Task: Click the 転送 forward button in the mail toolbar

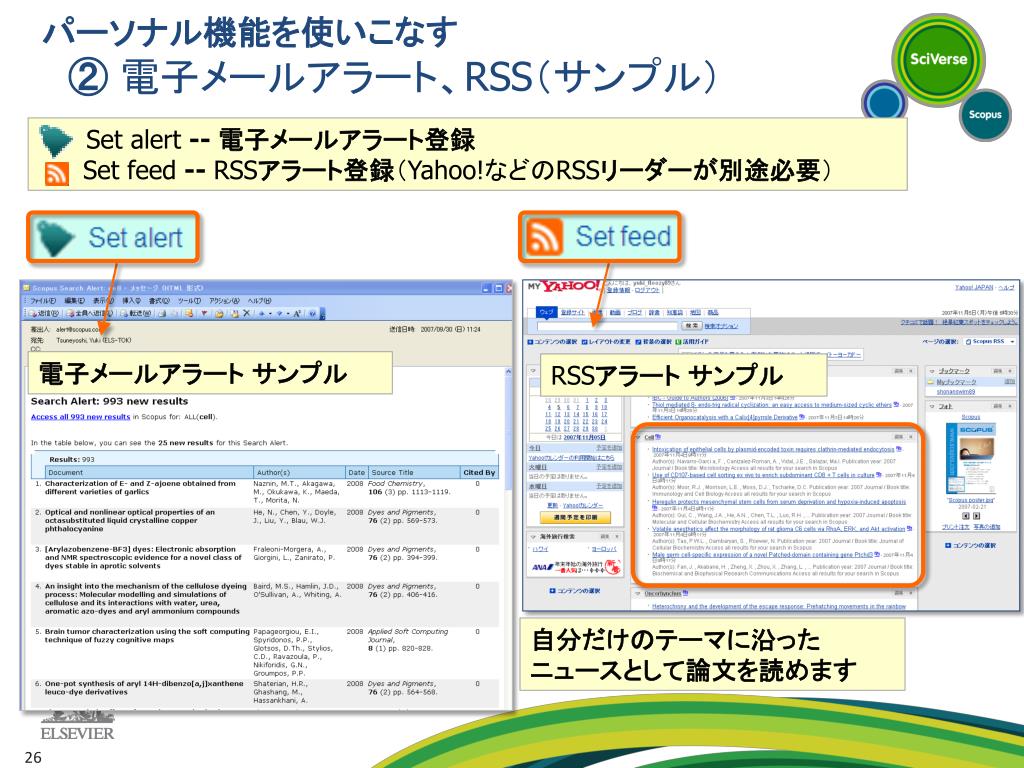Action: click(135, 313)
